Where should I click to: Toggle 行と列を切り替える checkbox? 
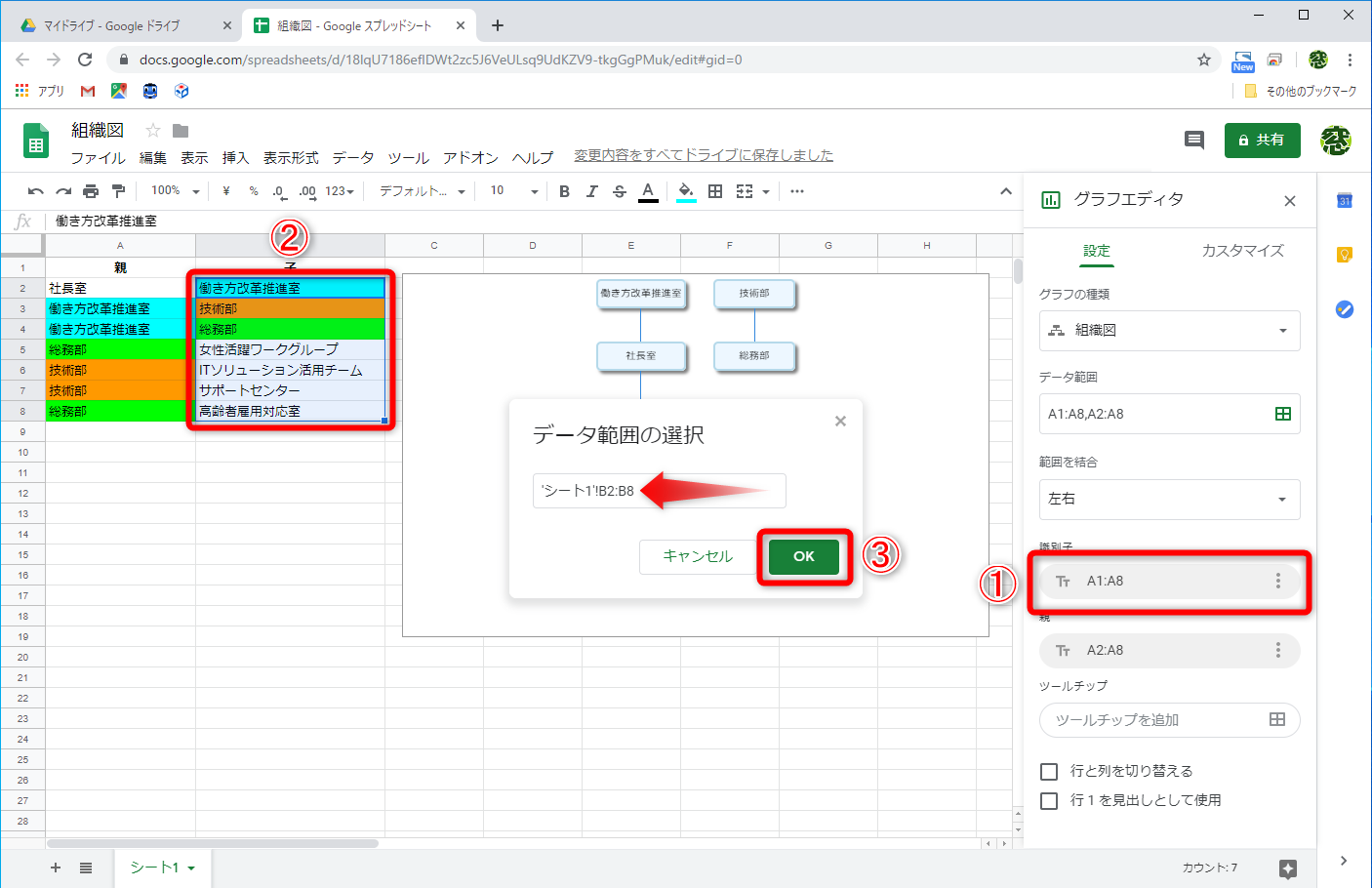1049,772
